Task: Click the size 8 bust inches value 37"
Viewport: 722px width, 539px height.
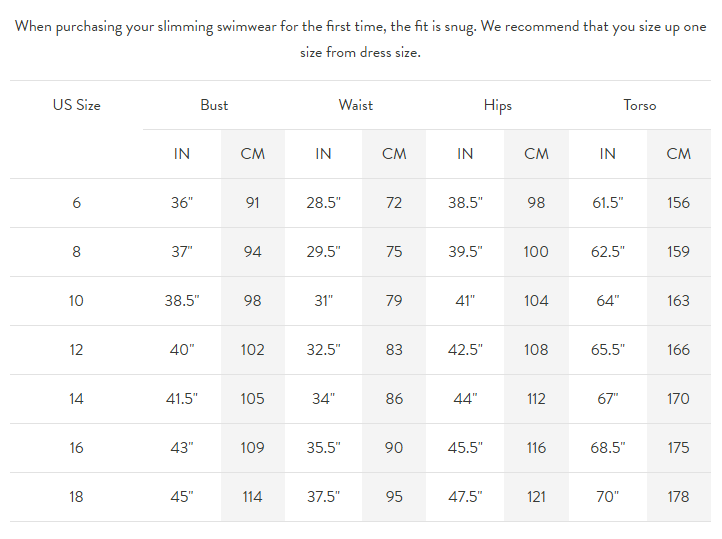Action: pyautogui.click(x=182, y=252)
